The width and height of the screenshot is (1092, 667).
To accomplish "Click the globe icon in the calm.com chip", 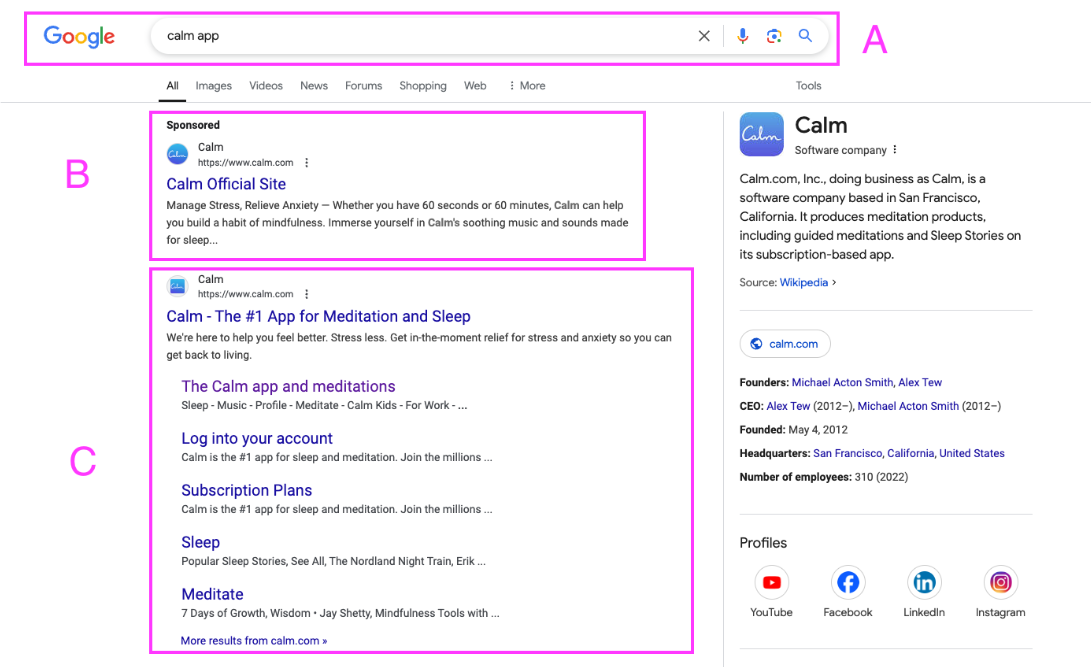I will (x=756, y=344).
